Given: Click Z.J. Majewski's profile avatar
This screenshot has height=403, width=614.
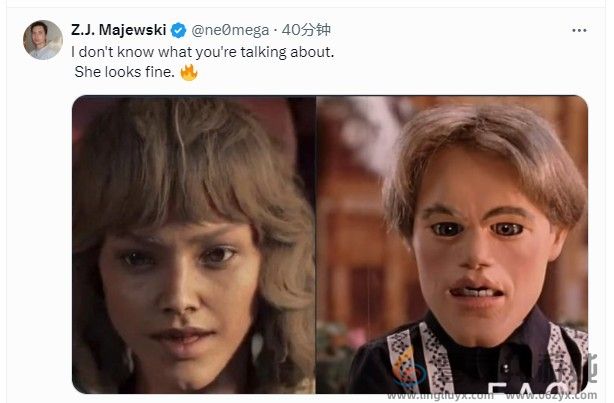Looking at the screenshot, I should pyautogui.click(x=43, y=39).
